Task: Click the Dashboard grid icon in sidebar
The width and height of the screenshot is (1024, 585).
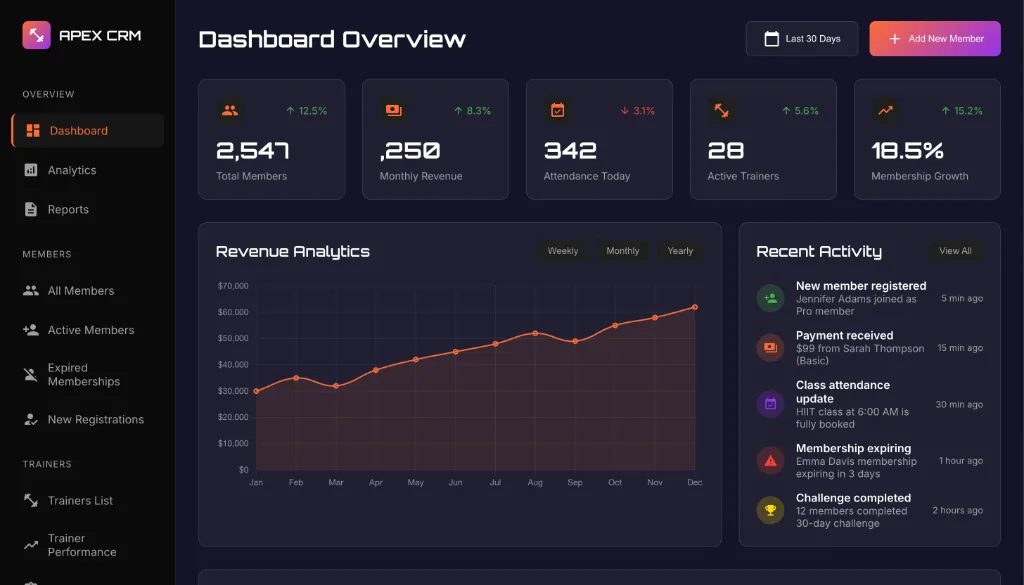Action: coord(33,131)
